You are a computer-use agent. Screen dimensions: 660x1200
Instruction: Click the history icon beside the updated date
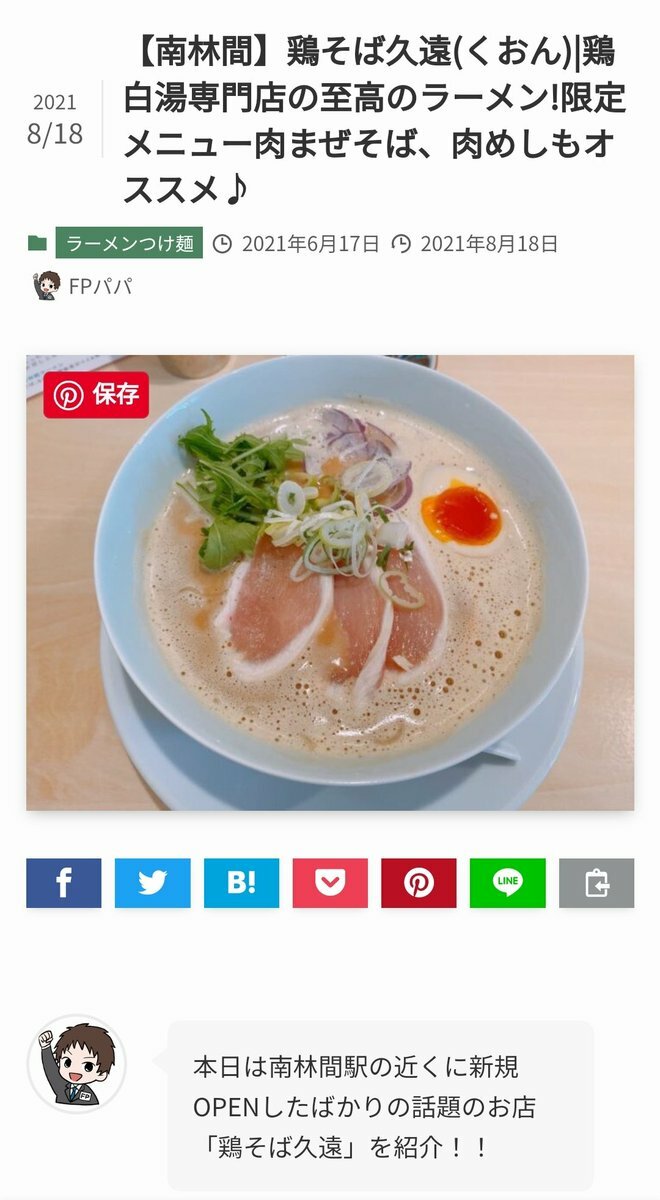point(402,243)
